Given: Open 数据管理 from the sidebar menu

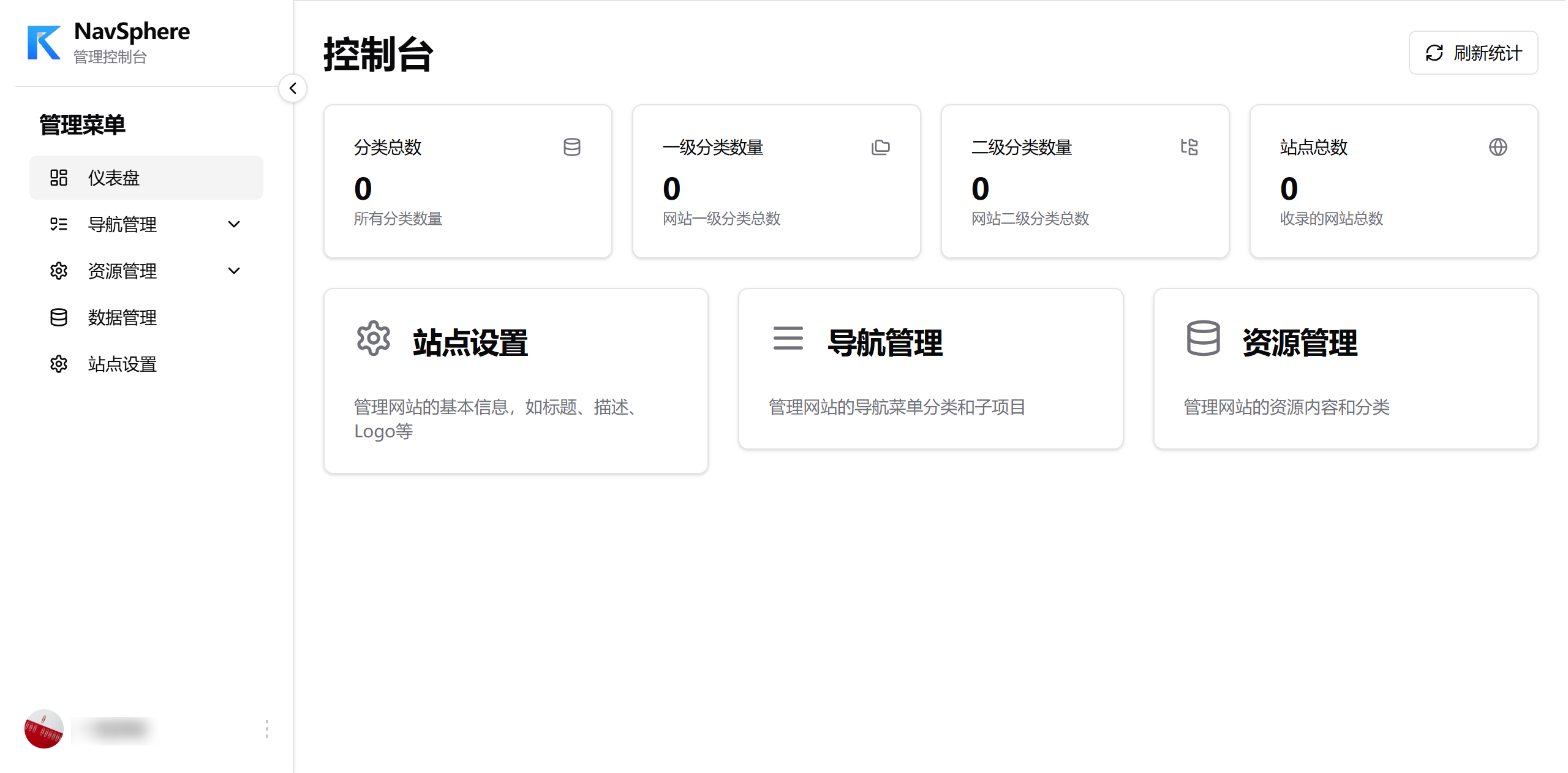Looking at the screenshot, I should tap(123, 317).
